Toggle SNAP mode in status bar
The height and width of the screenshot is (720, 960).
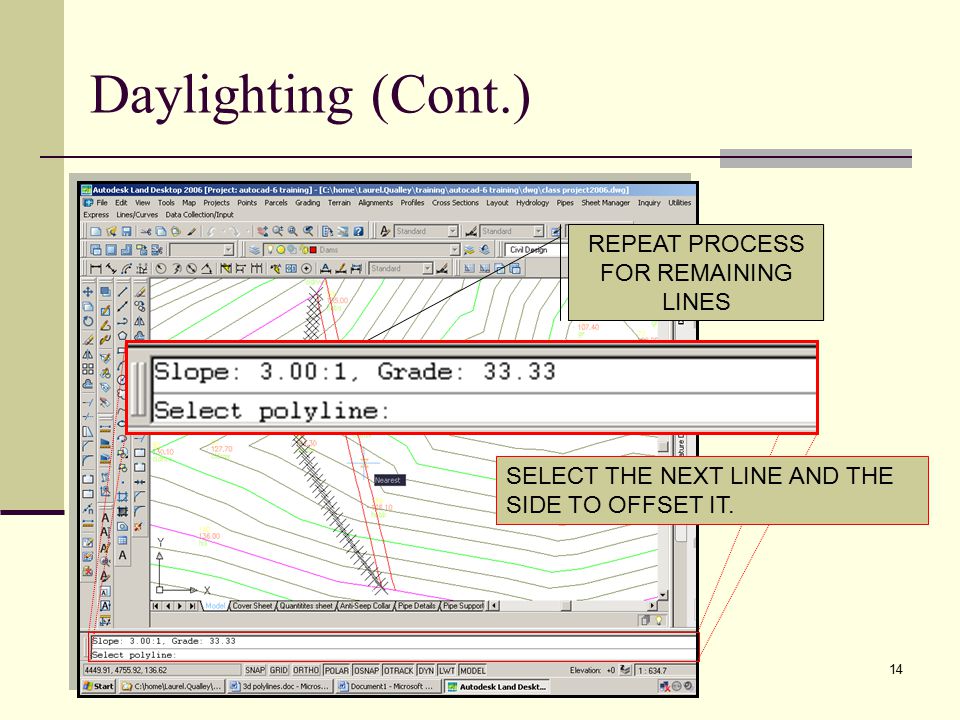click(x=255, y=670)
